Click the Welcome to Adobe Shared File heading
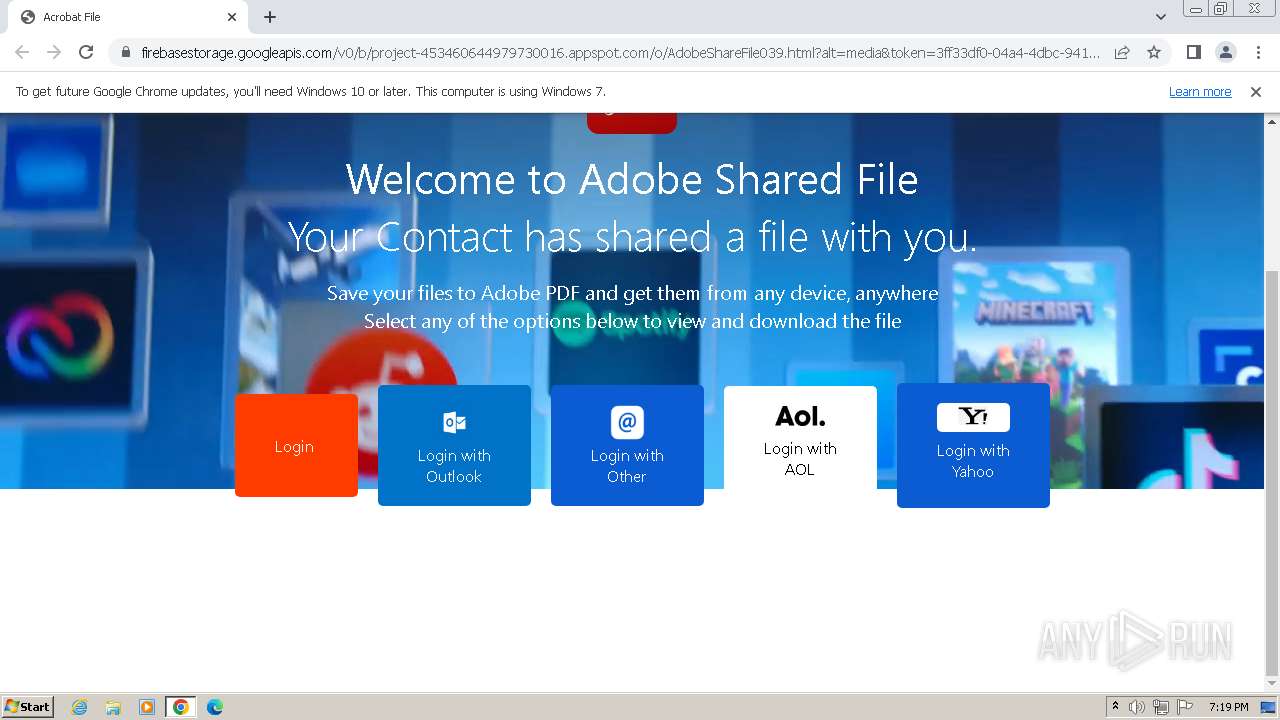This screenshot has height=720, width=1280. click(632, 180)
